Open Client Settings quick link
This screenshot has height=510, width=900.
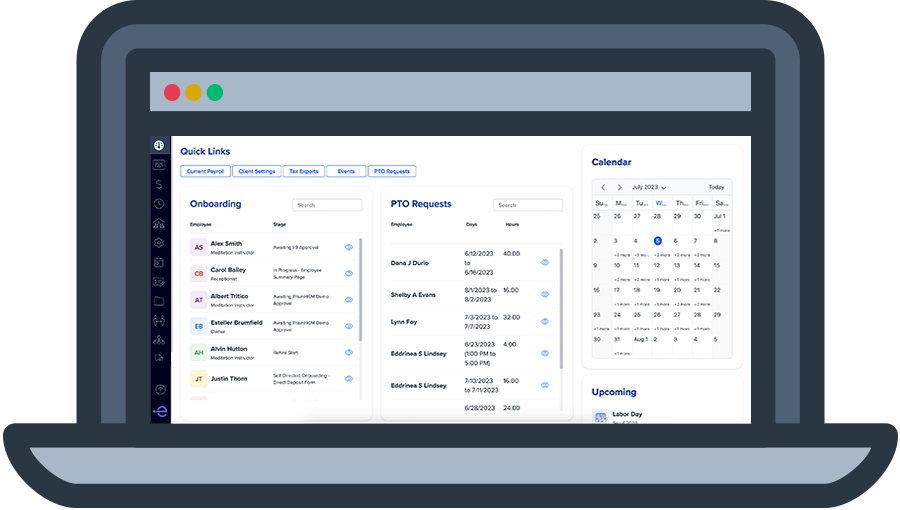coord(257,172)
